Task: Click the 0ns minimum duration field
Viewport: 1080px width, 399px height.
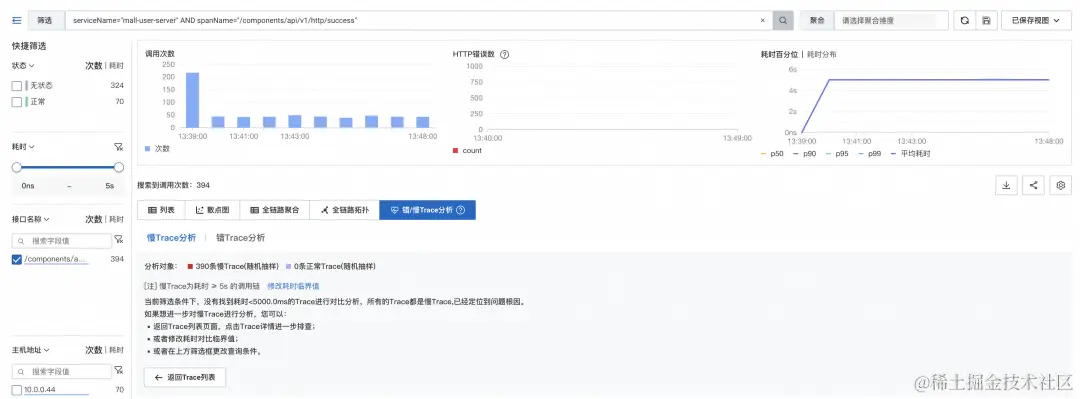Action: (28, 186)
